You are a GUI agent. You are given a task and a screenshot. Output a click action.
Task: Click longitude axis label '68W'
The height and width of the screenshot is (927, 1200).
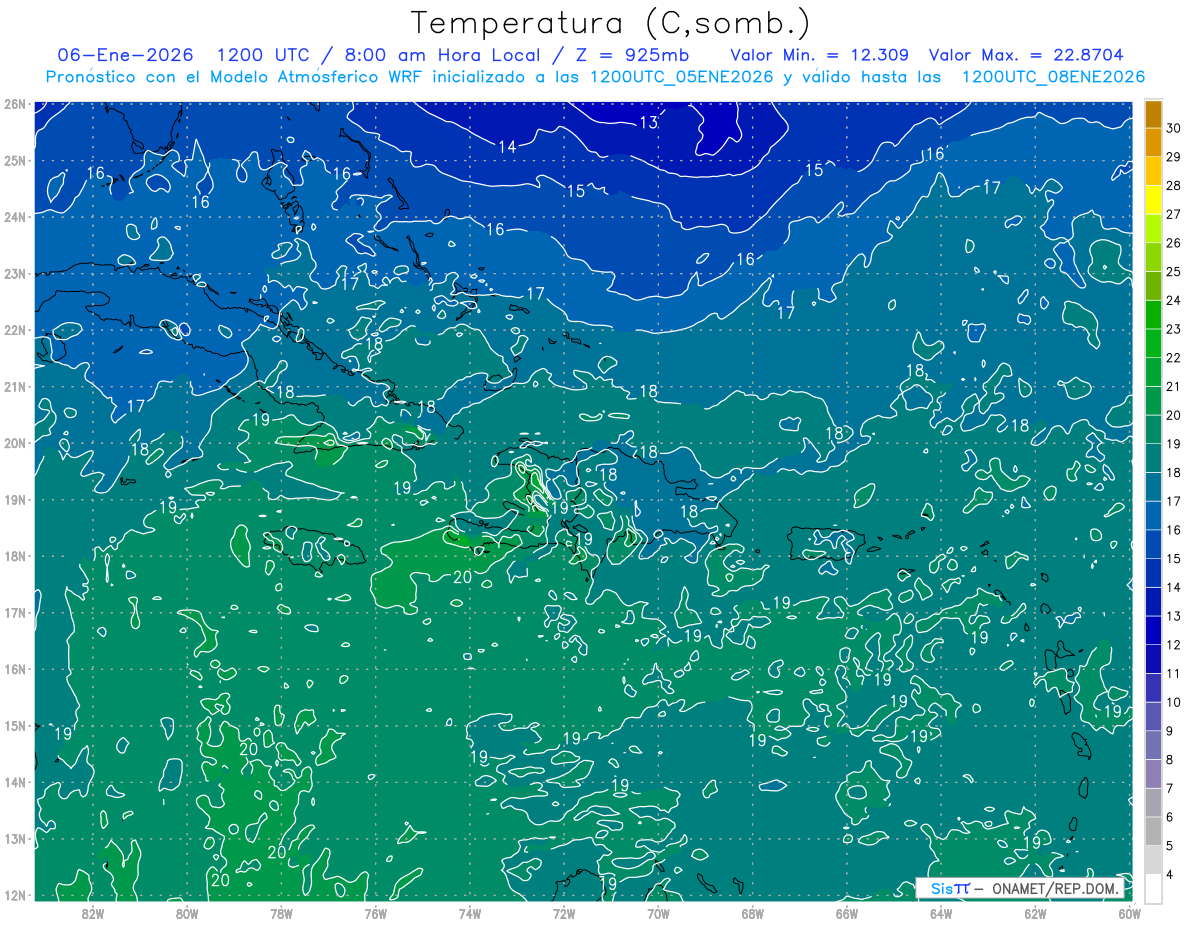(x=752, y=913)
